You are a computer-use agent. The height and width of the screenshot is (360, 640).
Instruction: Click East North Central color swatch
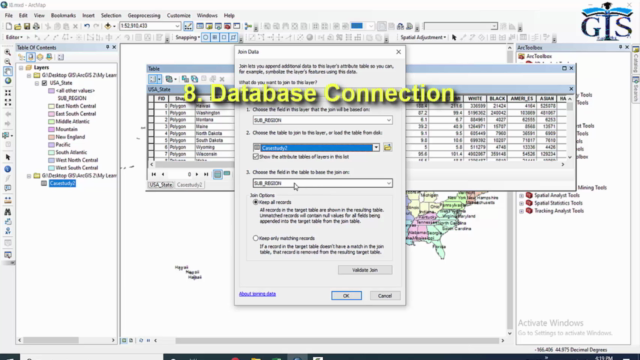click(51, 106)
